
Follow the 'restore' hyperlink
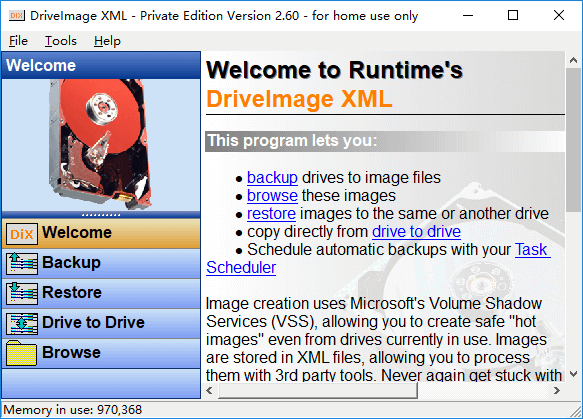271,214
